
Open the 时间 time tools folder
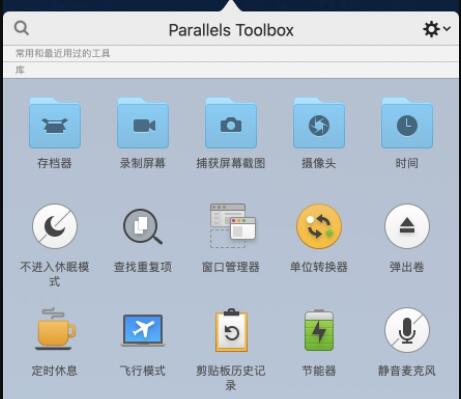(407, 123)
